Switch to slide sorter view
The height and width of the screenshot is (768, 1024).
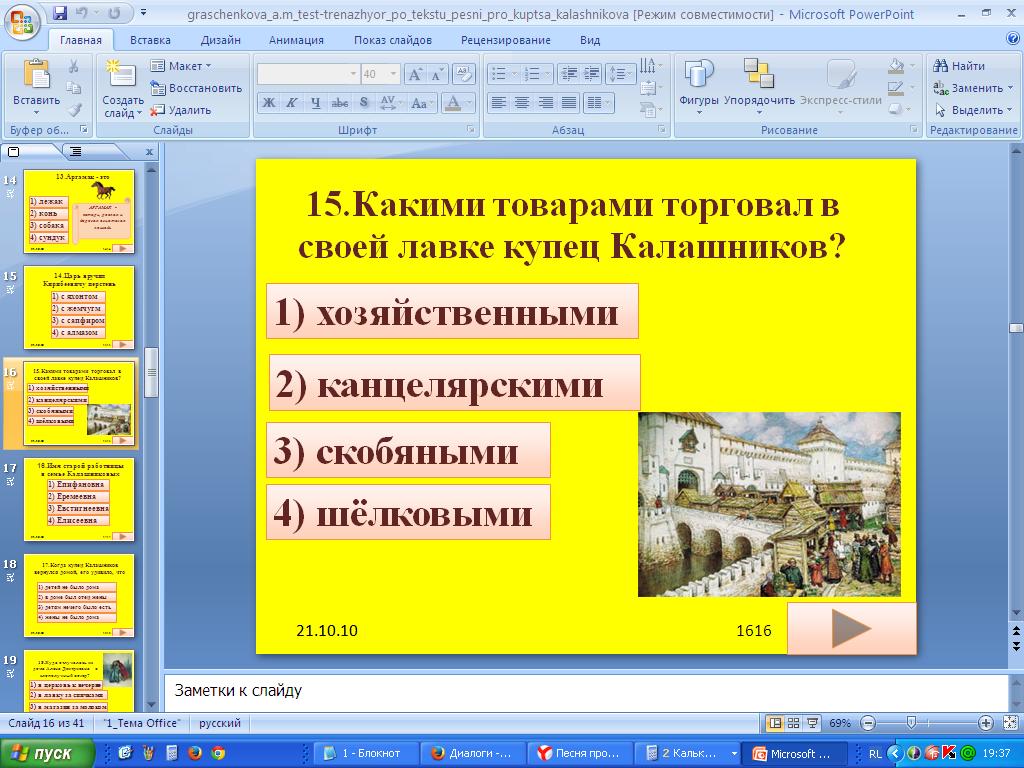[793, 723]
